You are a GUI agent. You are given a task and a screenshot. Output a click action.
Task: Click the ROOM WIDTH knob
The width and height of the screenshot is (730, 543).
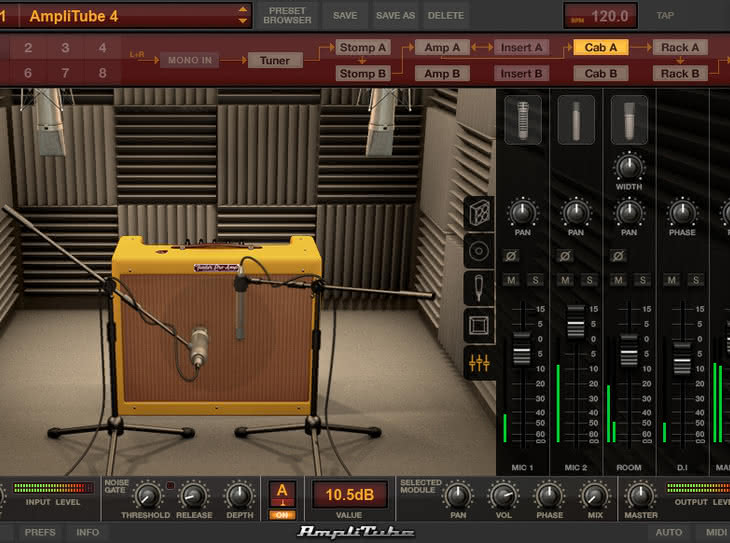(629, 167)
